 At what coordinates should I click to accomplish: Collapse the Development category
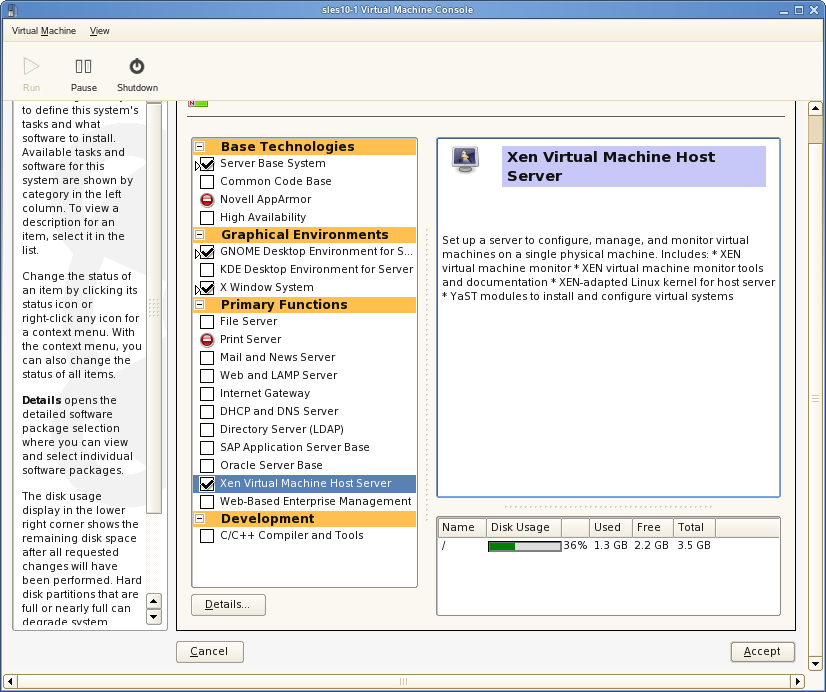point(200,519)
